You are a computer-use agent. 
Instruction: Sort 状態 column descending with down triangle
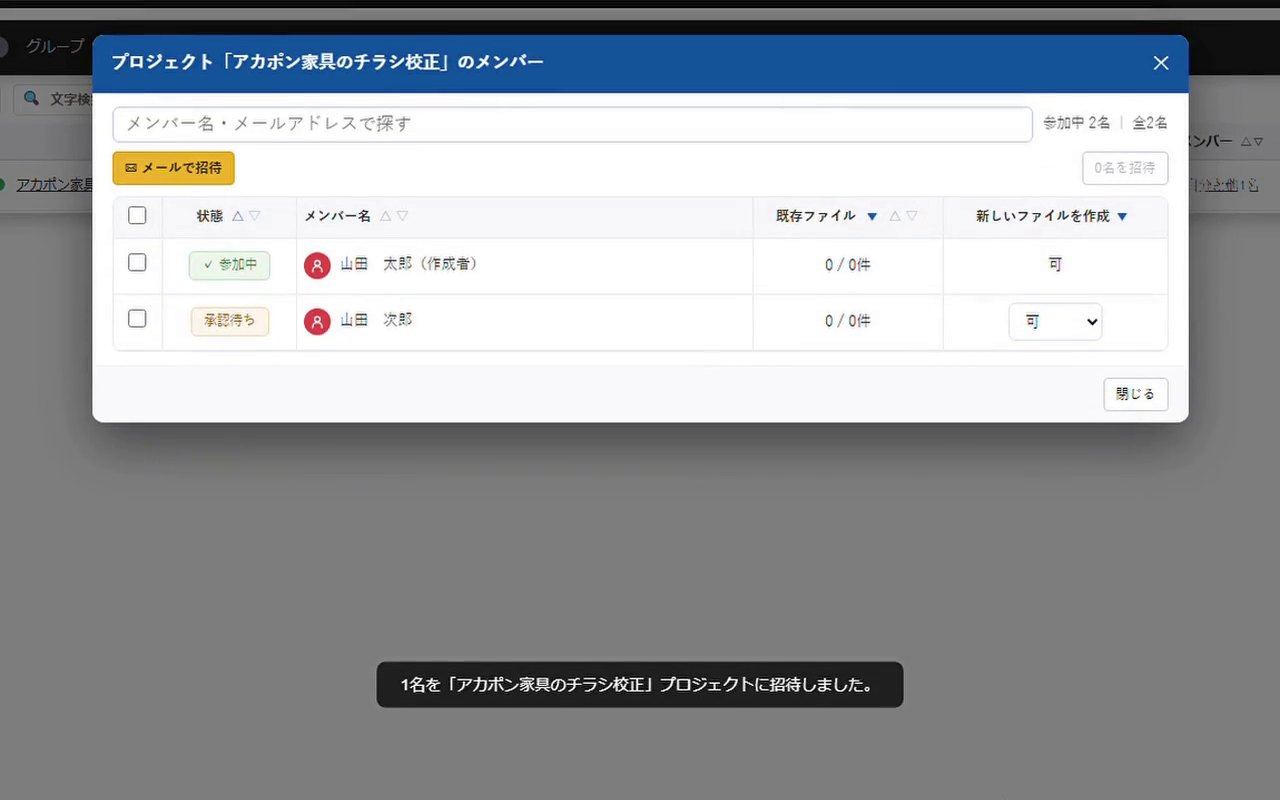tap(254, 216)
